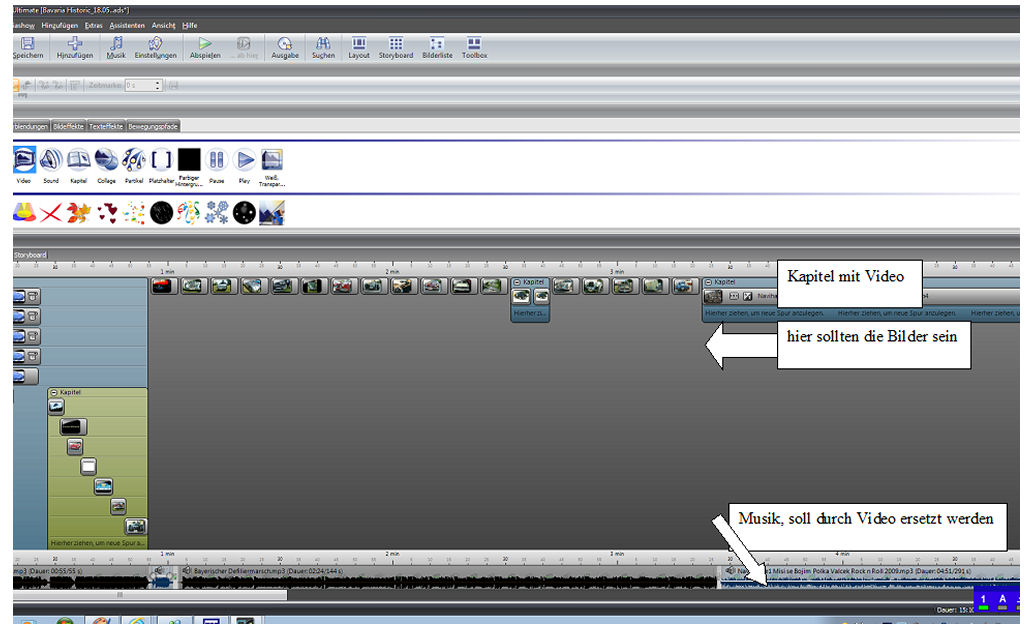Select the Farbiger Hintergrund black swatch
Image resolution: width=1025 pixels, height=624 pixels.
[x=189, y=160]
